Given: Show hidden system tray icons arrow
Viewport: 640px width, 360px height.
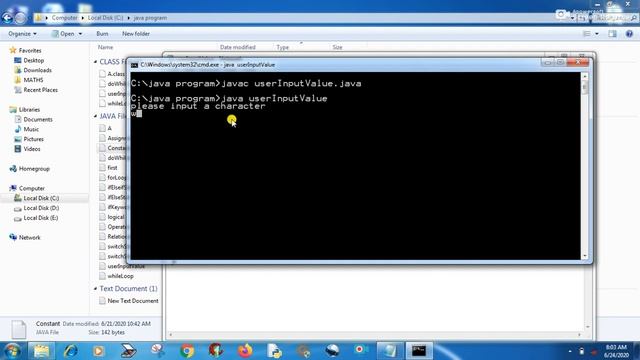Looking at the screenshot, I should pyautogui.click(x=570, y=351).
